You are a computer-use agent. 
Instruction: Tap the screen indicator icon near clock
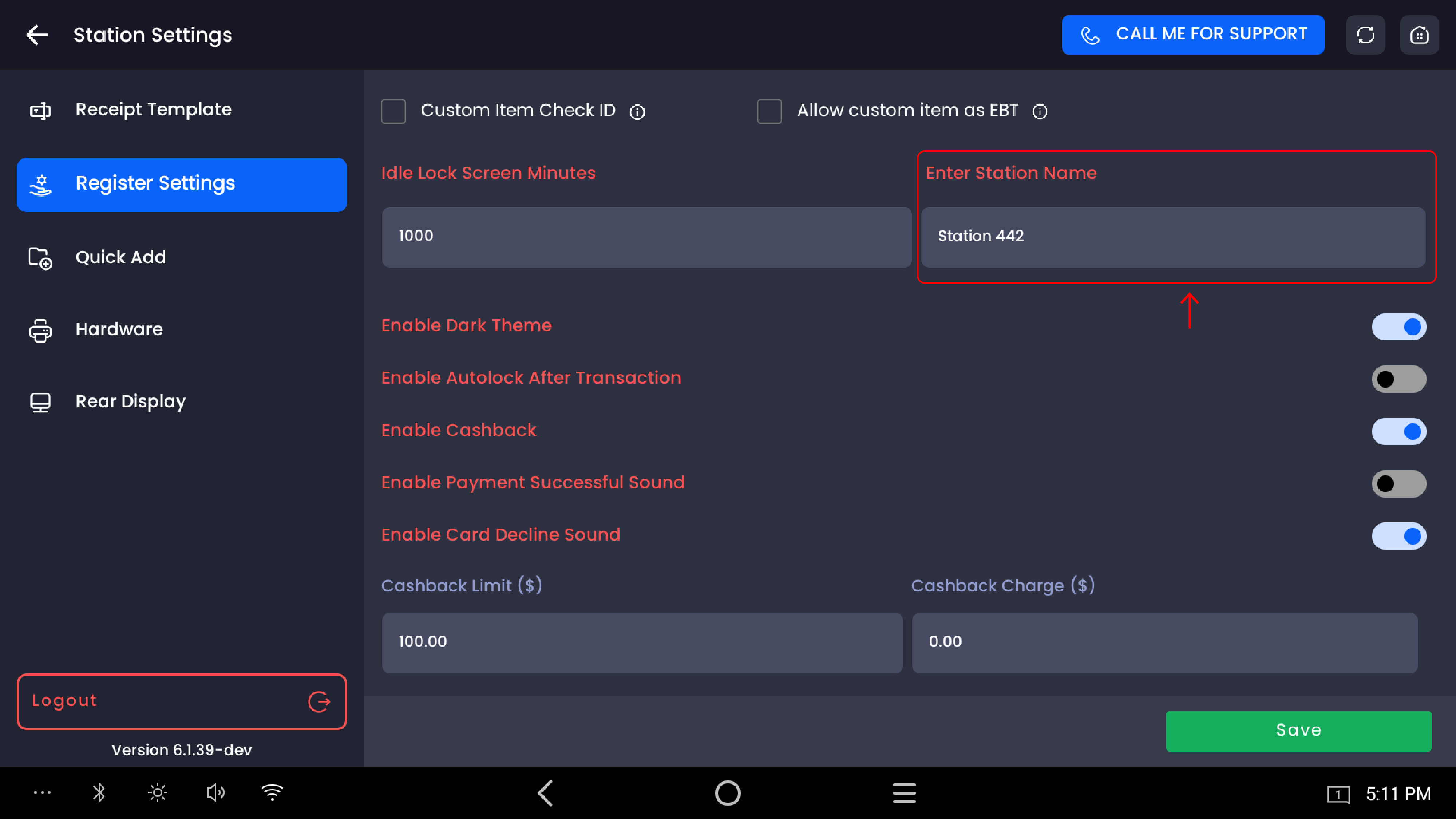[x=1338, y=794]
